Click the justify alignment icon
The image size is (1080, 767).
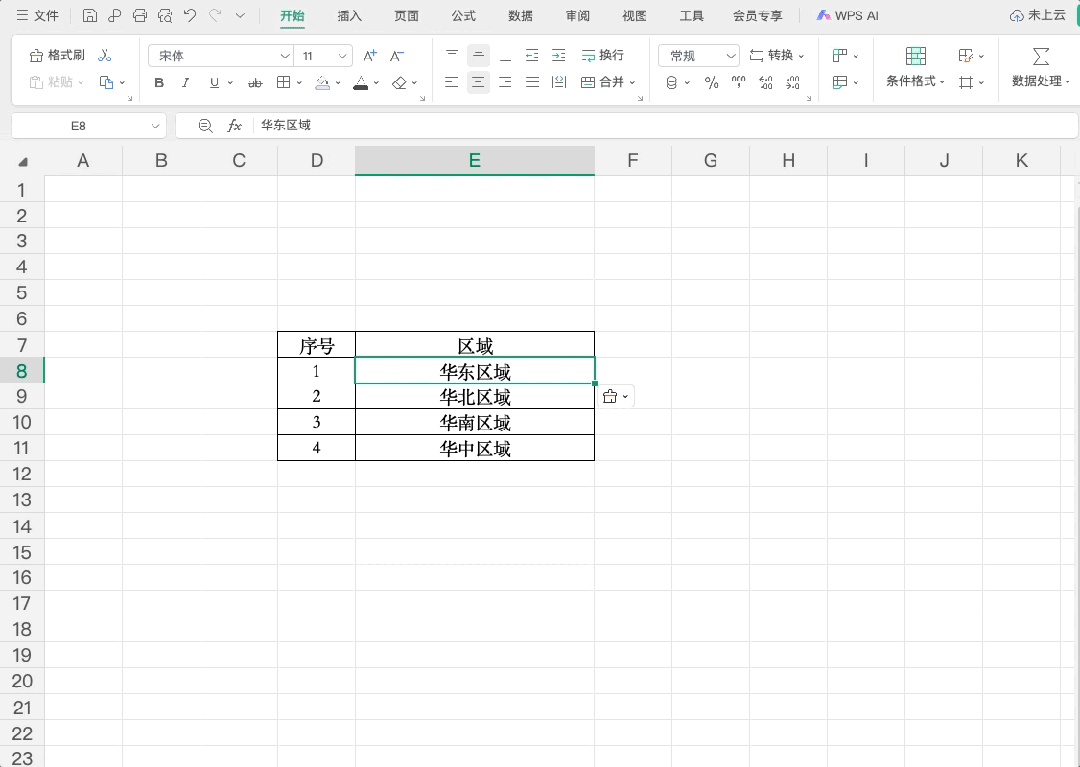[532, 83]
